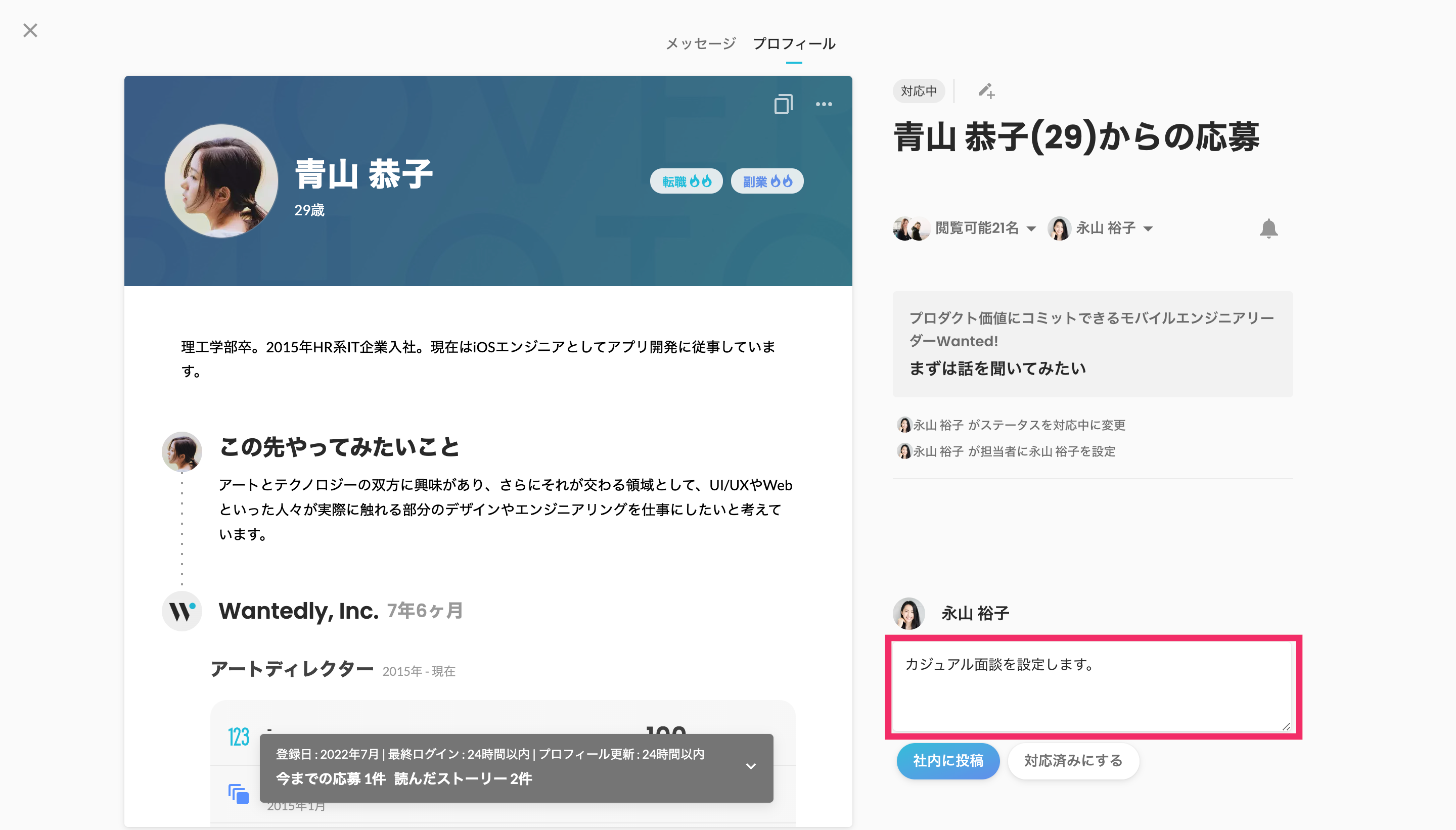
Task: Select the プロフィール tab
Action: click(794, 44)
